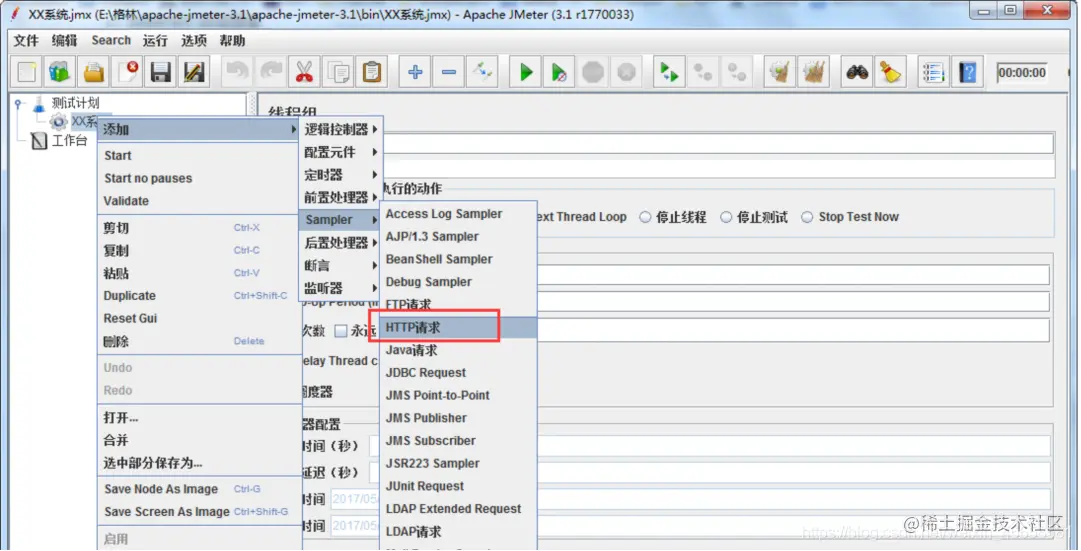The image size is (1081, 551).
Task: Collapse the 测试计划 tree node toggle
Action: (x=19, y=103)
